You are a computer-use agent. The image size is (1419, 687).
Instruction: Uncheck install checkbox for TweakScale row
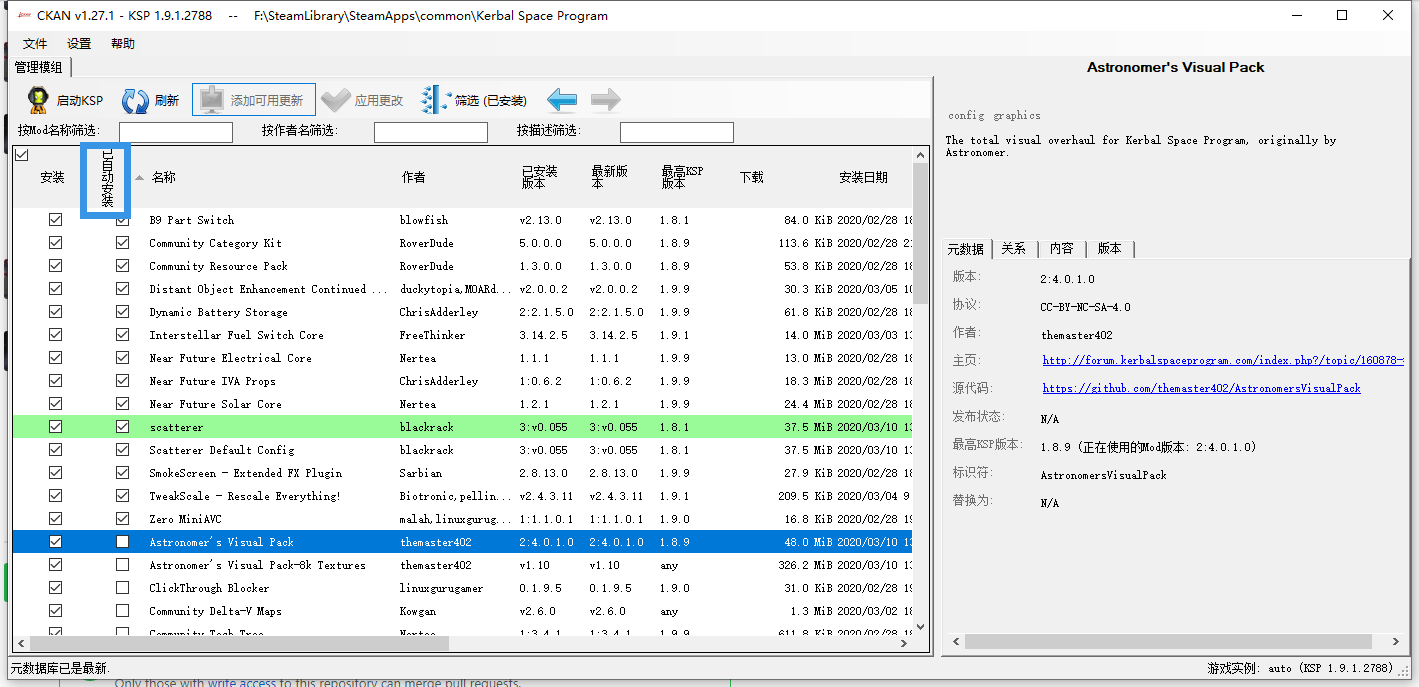(55, 496)
